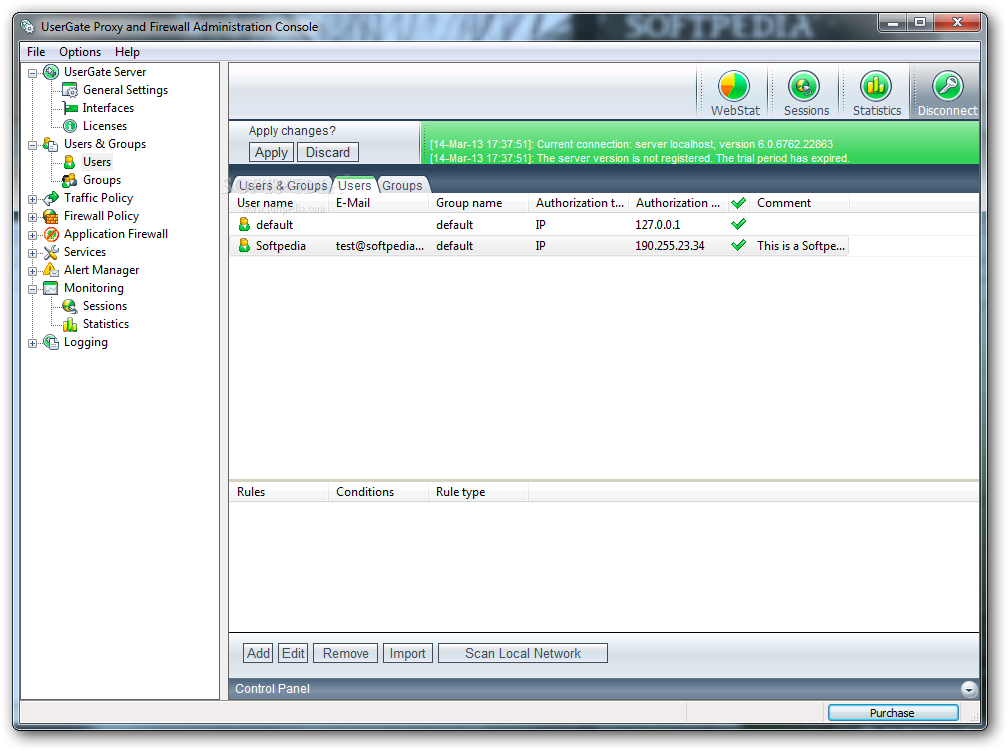Click the checkmark column header icon
The width and height of the screenshot is (1008, 751).
pos(739,203)
